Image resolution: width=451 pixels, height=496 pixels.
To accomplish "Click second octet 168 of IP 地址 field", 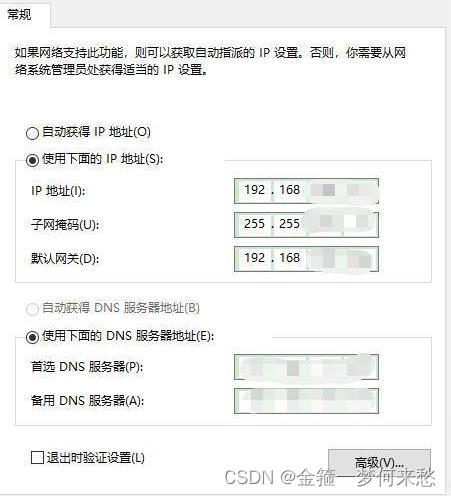I will pos(289,190).
